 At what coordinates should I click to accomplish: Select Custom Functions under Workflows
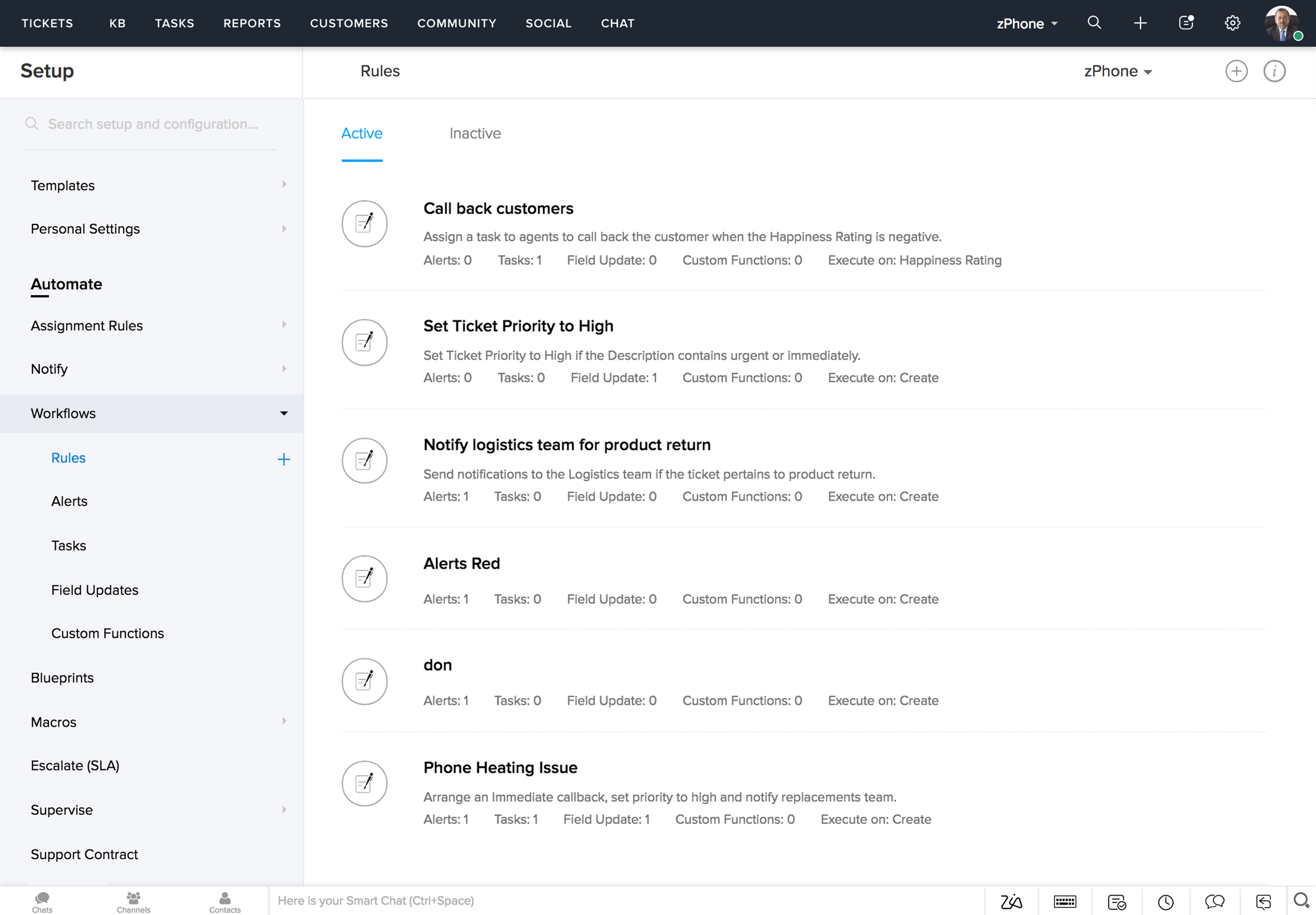[107, 633]
